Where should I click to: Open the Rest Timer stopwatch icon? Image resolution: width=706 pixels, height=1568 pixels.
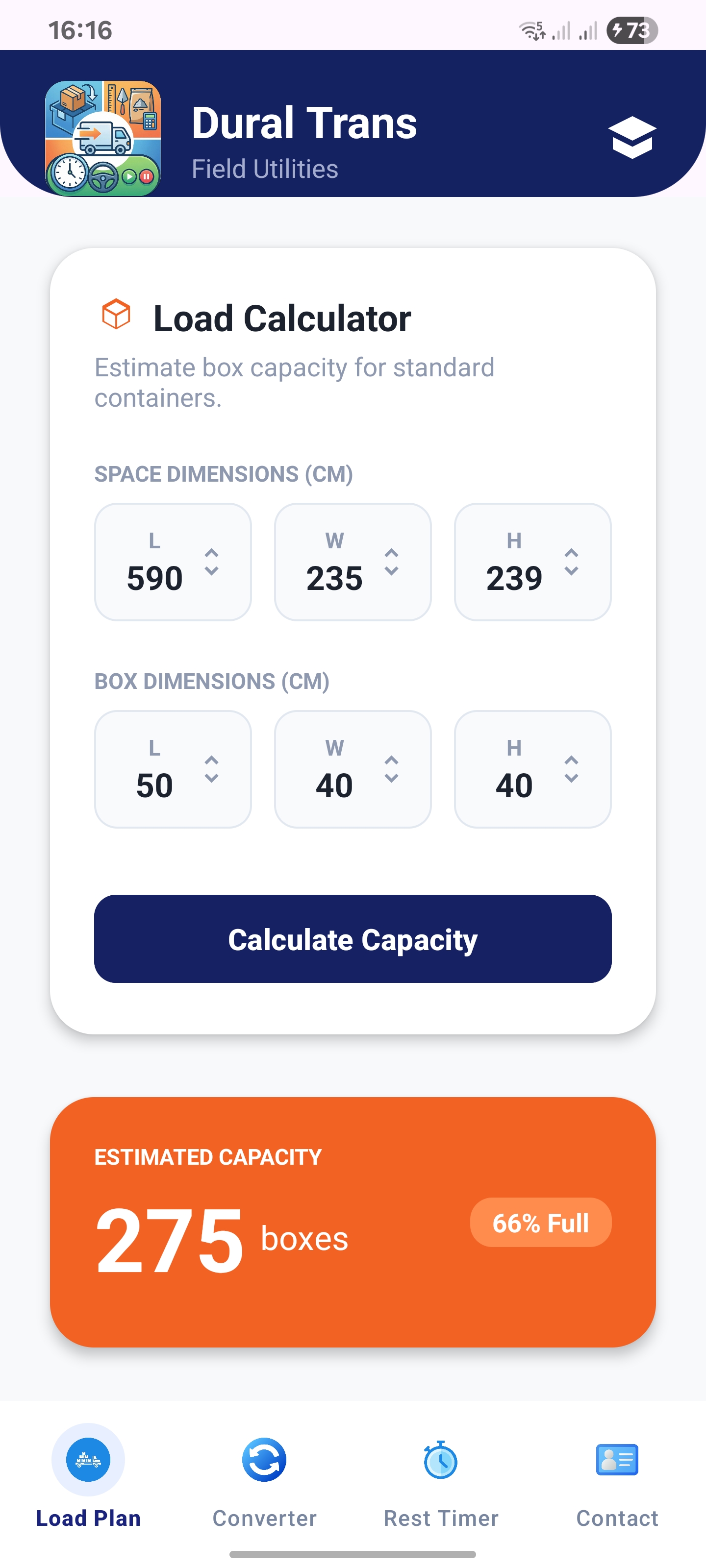(x=440, y=1460)
